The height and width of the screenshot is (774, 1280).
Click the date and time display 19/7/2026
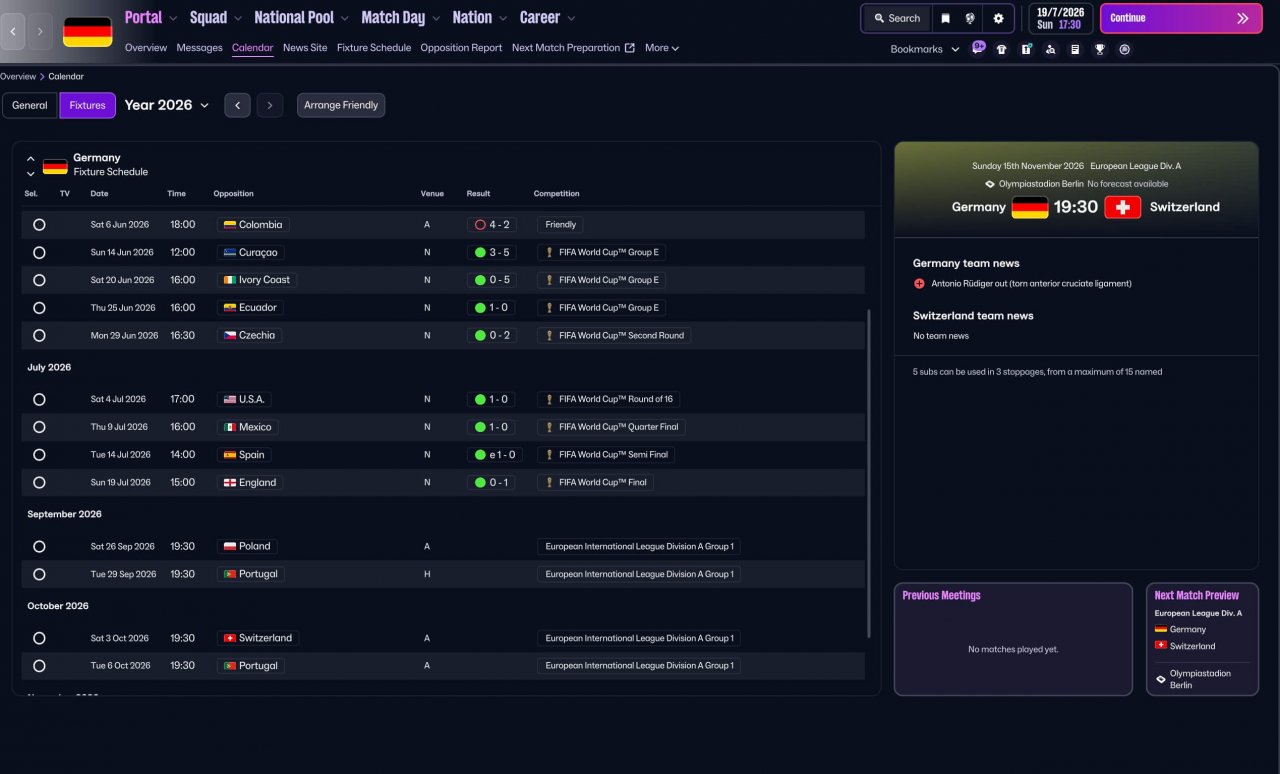tap(1061, 18)
